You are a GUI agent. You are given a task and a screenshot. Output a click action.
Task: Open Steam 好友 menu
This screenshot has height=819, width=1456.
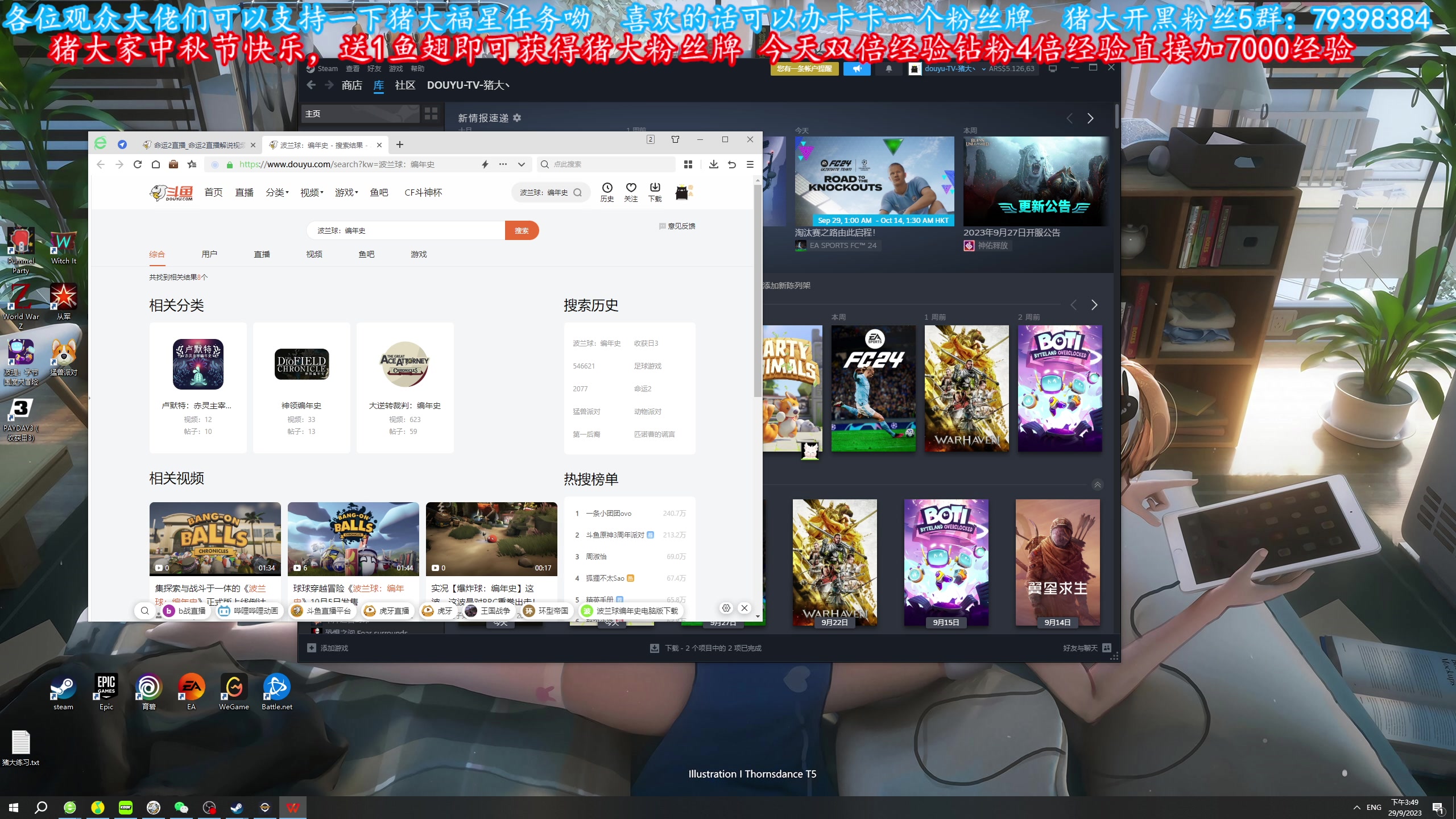[x=374, y=69]
